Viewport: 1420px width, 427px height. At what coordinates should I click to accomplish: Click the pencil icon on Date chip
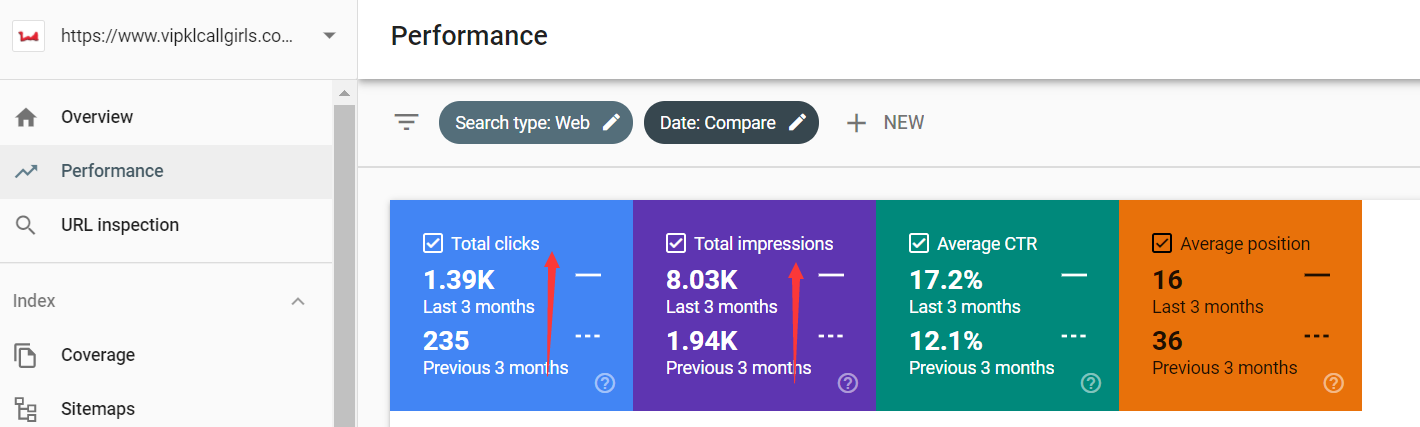(x=797, y=123)
